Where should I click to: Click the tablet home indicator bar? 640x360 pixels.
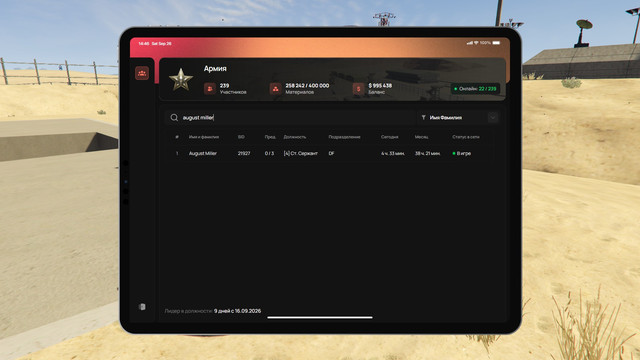[x=320, y=317]
